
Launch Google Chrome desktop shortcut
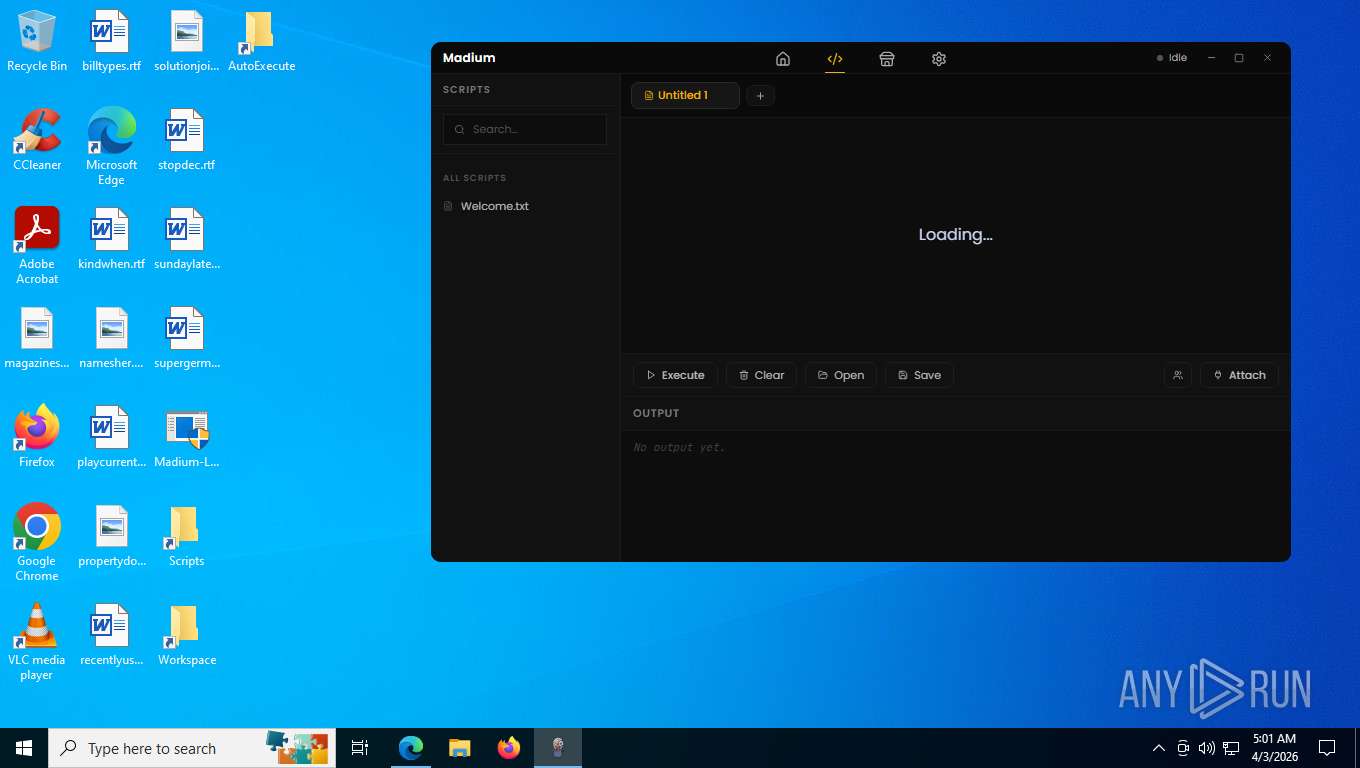coord(37,543)
